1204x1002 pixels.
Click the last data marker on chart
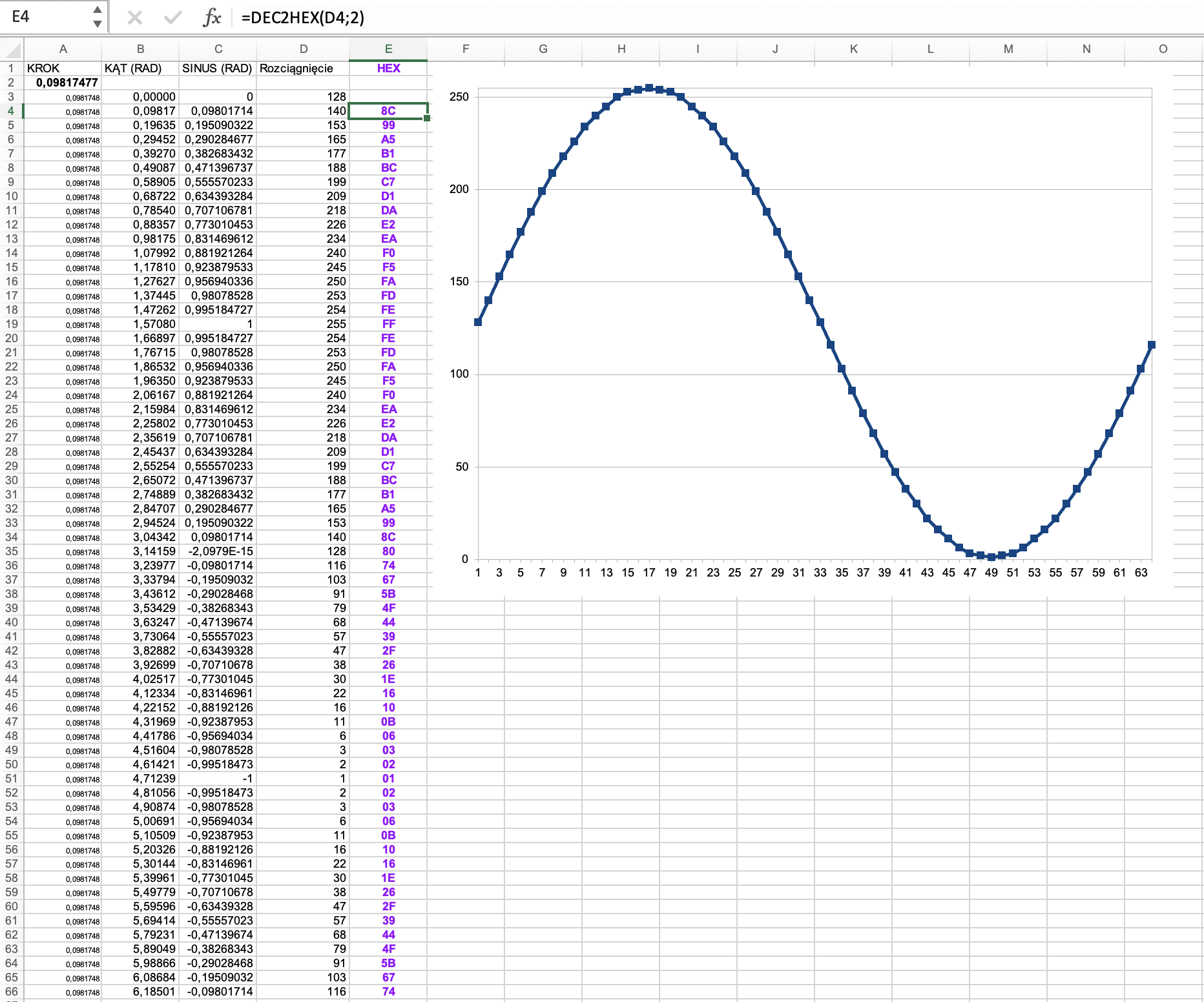1152,345
